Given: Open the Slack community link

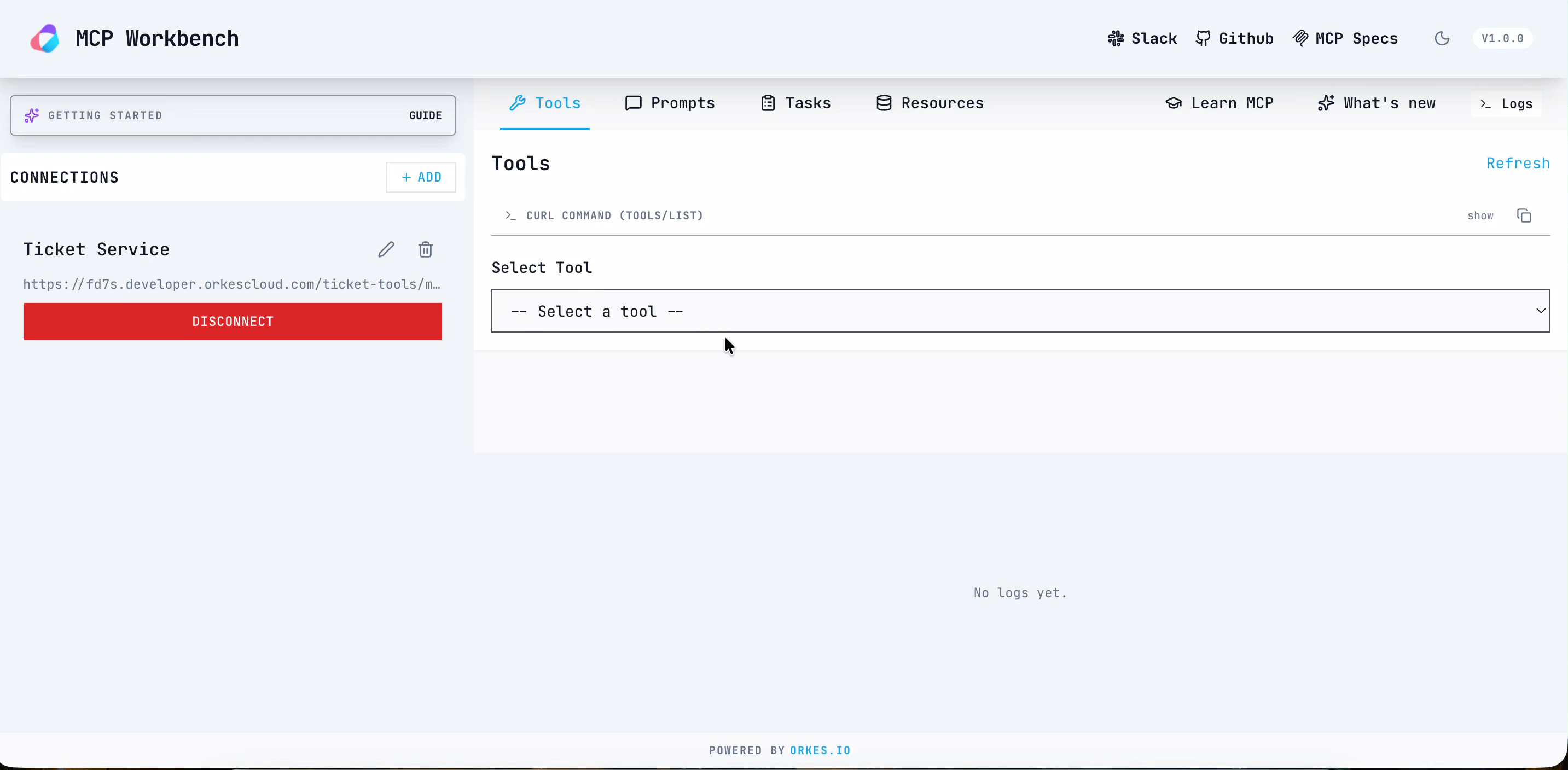Looking at the screenshot, I should (x=1141, y=38).
